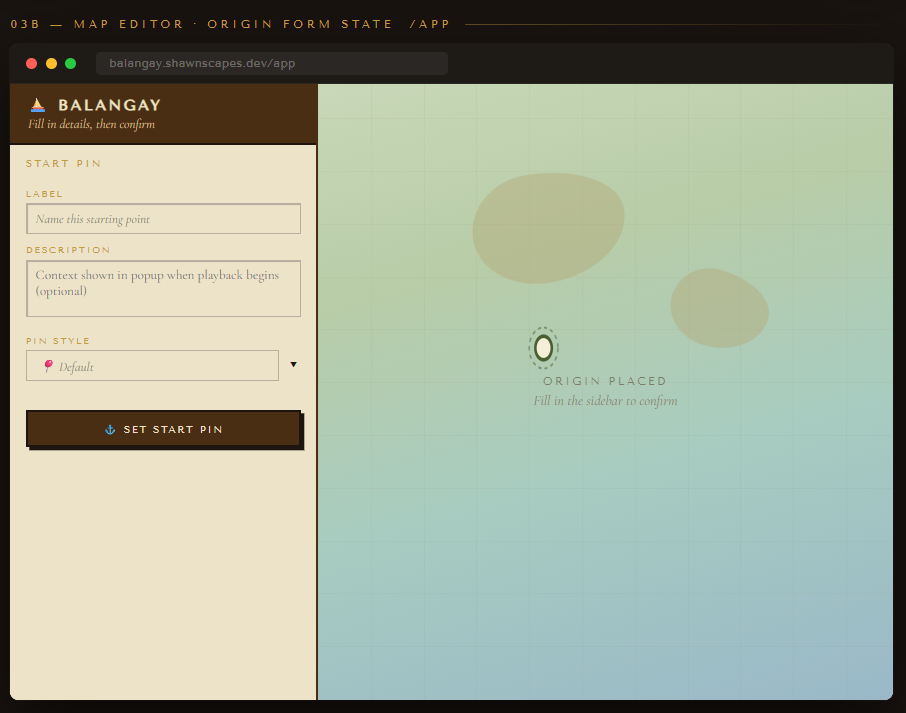The width and height of the screenshot is (906, 713).
Task: Click 'Fill in the sidebar to confirm' hint
Action: pos(605,401)
